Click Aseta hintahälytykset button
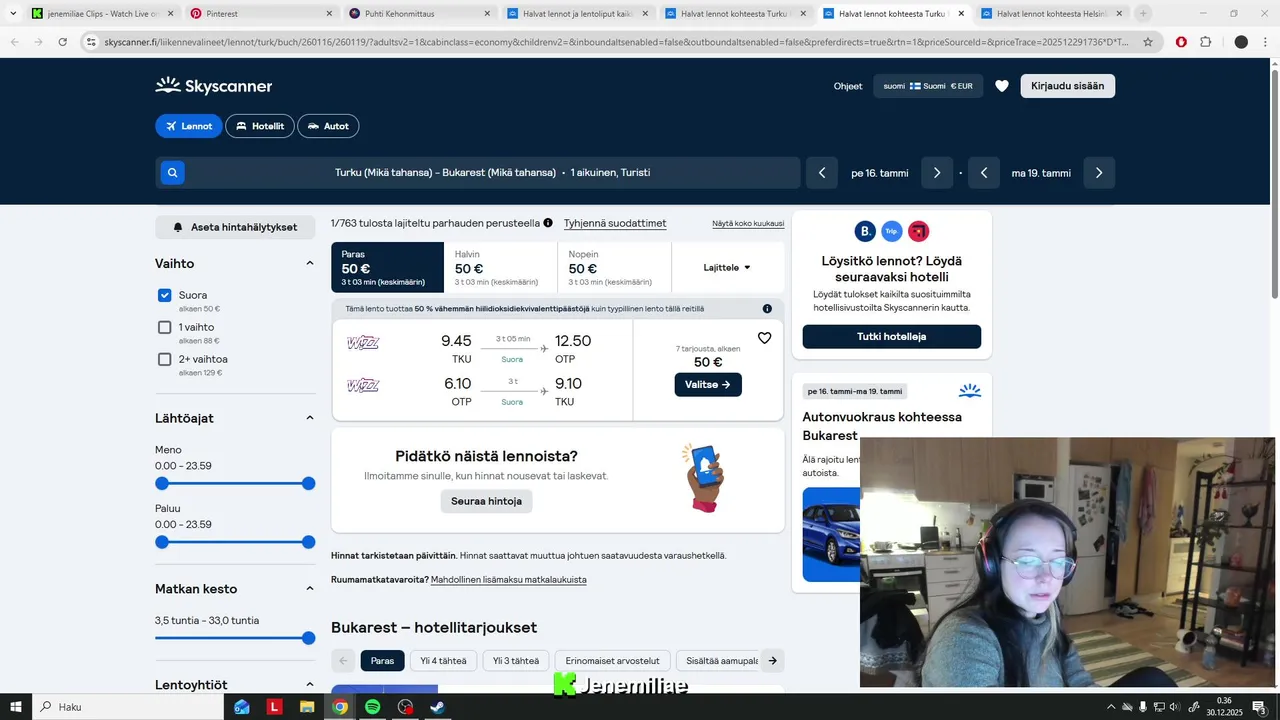This screenshot has width=1280, height=720. [235, 227]
